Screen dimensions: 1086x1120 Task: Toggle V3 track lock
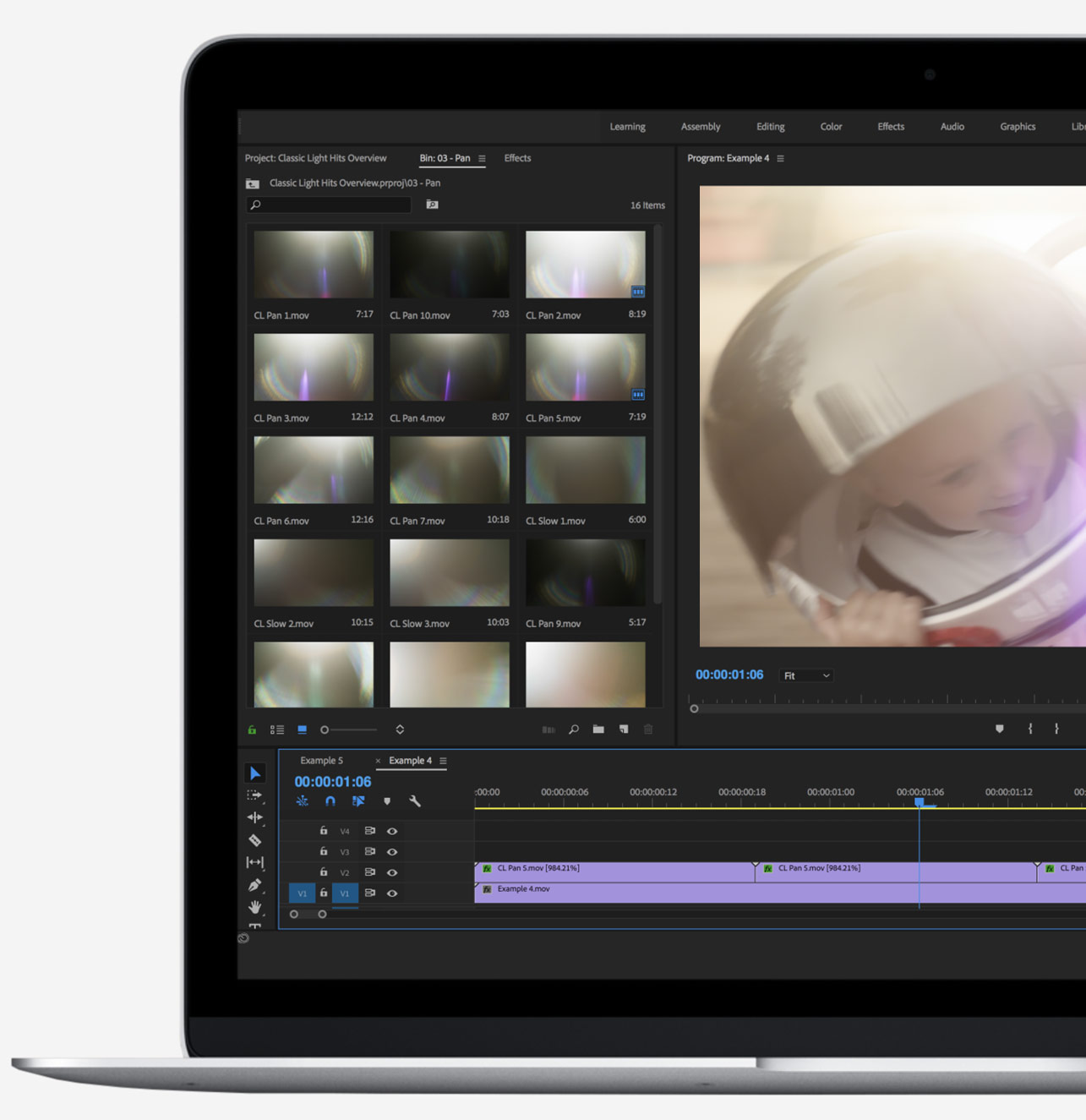(x=323, y=851)
